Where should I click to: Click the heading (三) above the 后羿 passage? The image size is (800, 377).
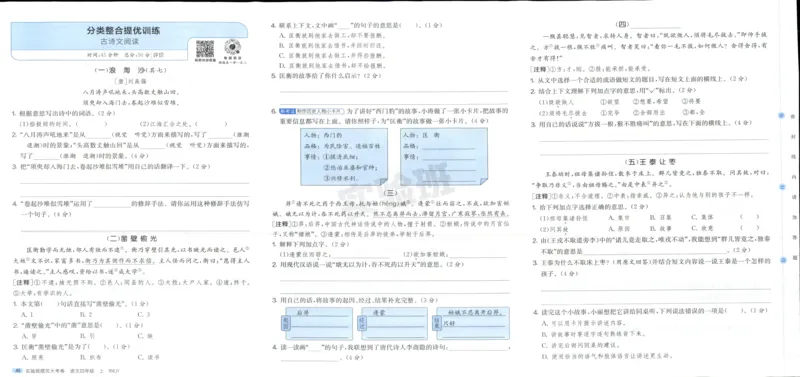(390, 193)
